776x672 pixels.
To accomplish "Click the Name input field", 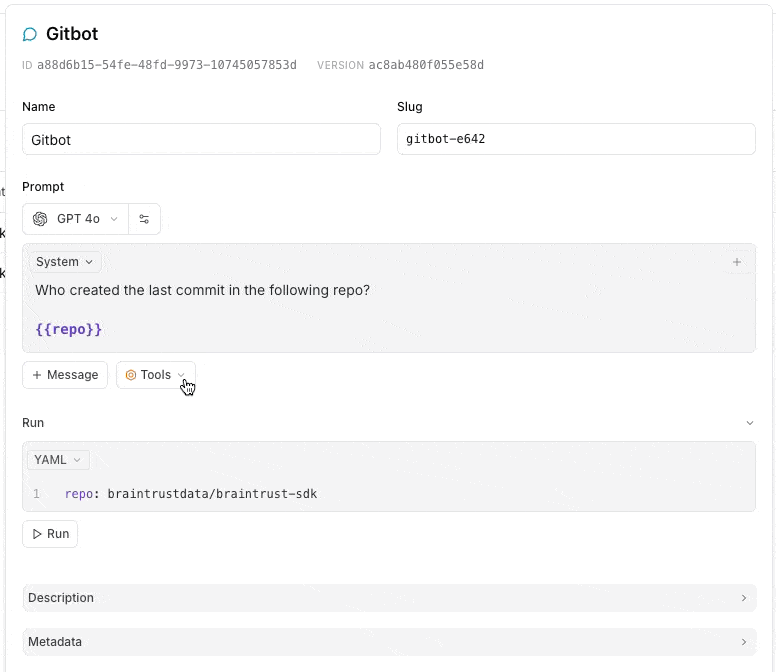I will 201,139.
